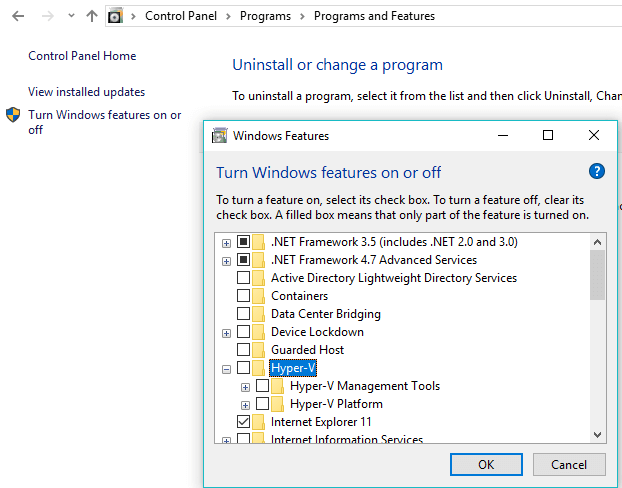Screen dimensions: 622x488
Task: Toggle the .NET Framework 3.5 checkbox
Action: pyautogui.click(x=243, y=241)
